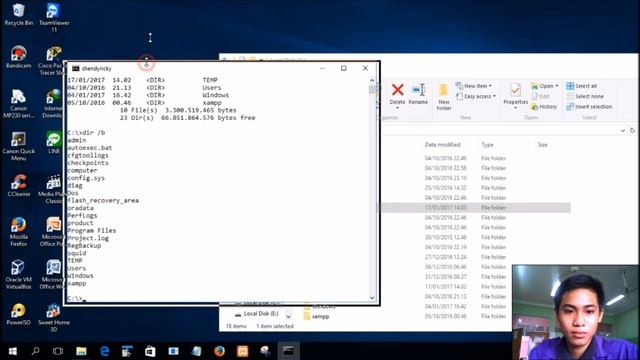
Task: Open the CCleaner desktop icon
Action: (x=18, y=186)
